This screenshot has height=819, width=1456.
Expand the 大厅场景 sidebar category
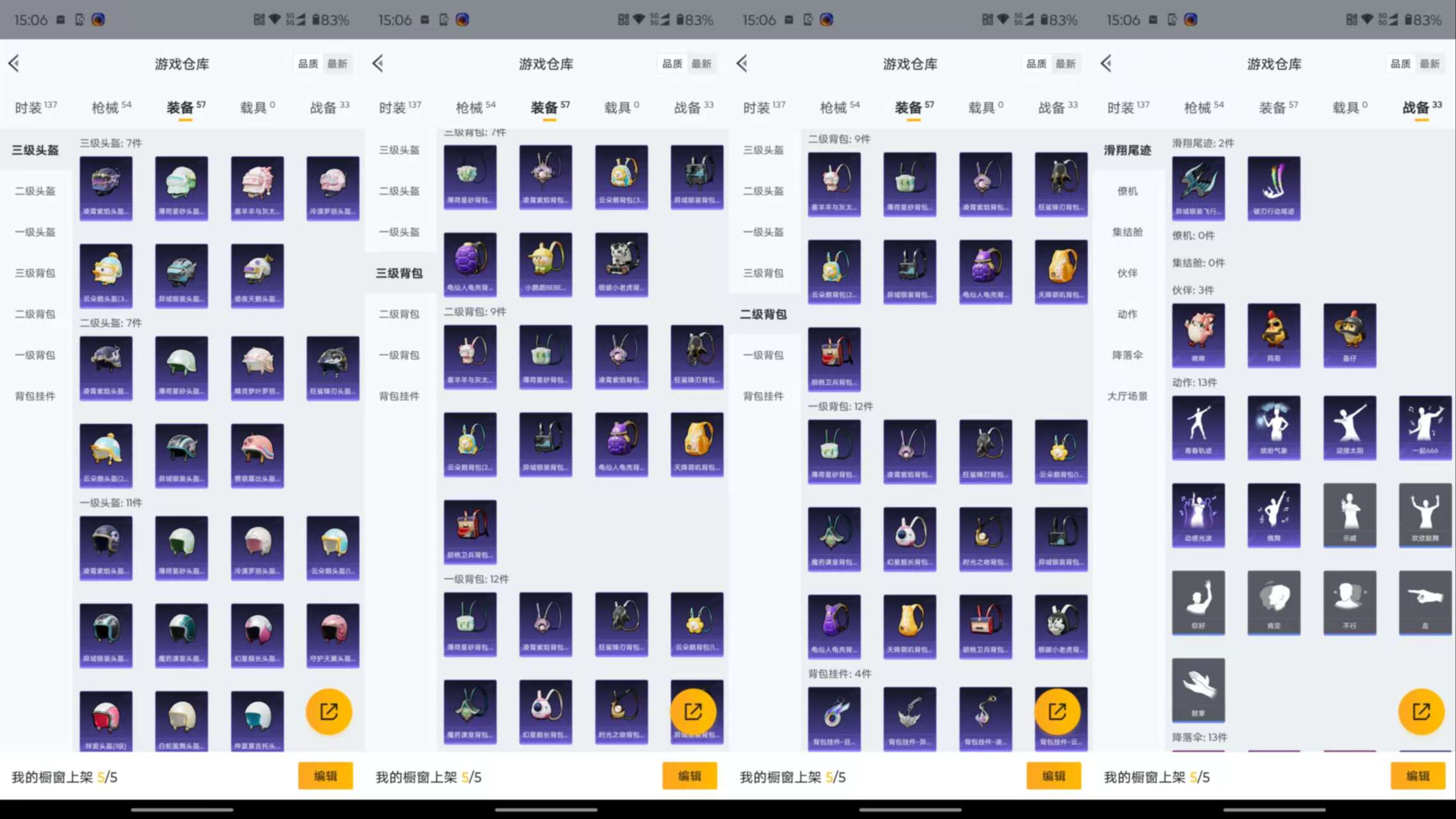pyautogui.click(x=1128, y=396)
